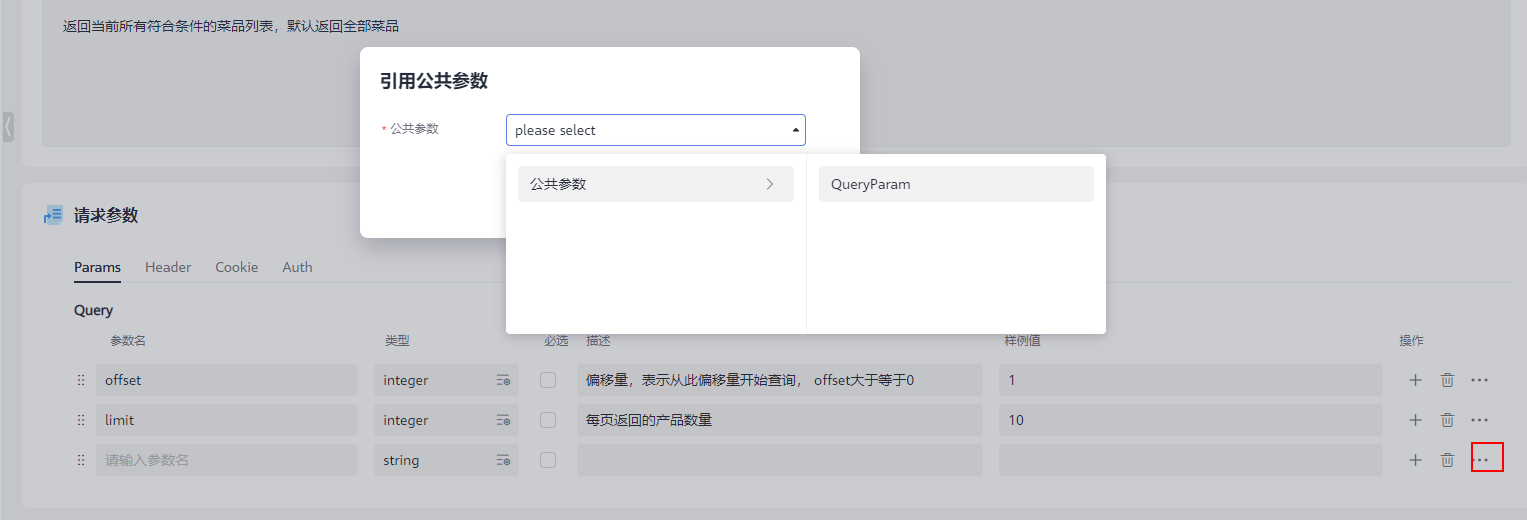
Task: Edit the 每页返回的产品数量 description field
Action: 780,420
